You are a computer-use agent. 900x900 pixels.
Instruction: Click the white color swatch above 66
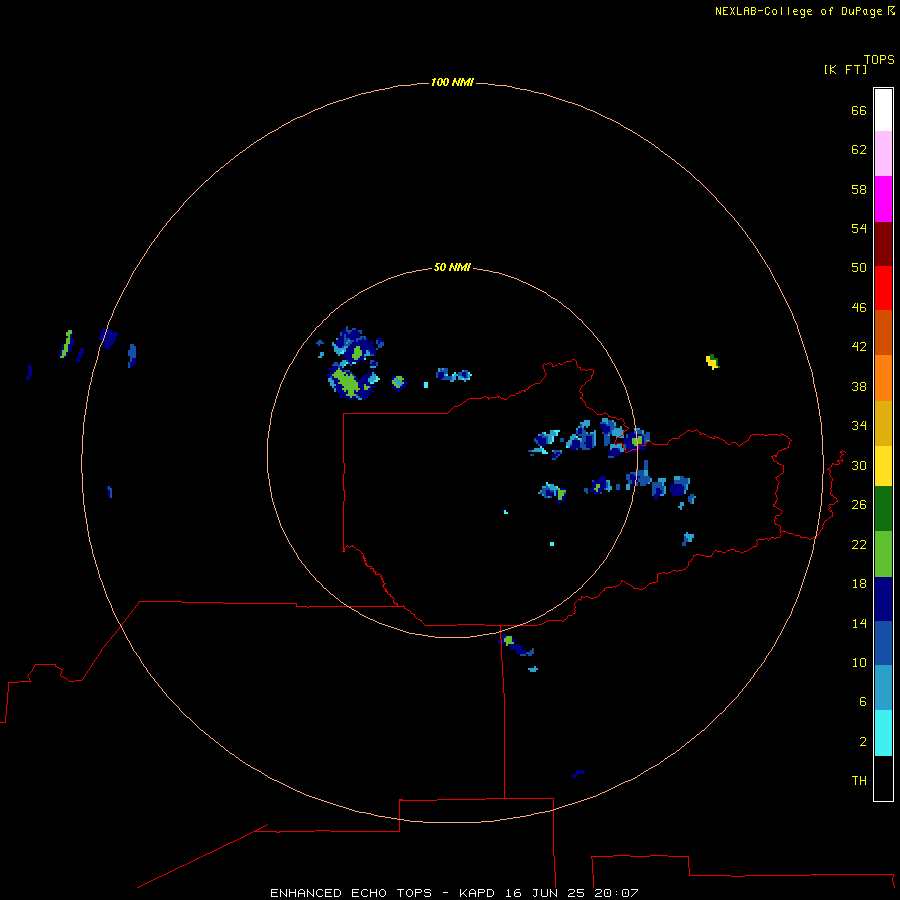click(x=883, y=110)
